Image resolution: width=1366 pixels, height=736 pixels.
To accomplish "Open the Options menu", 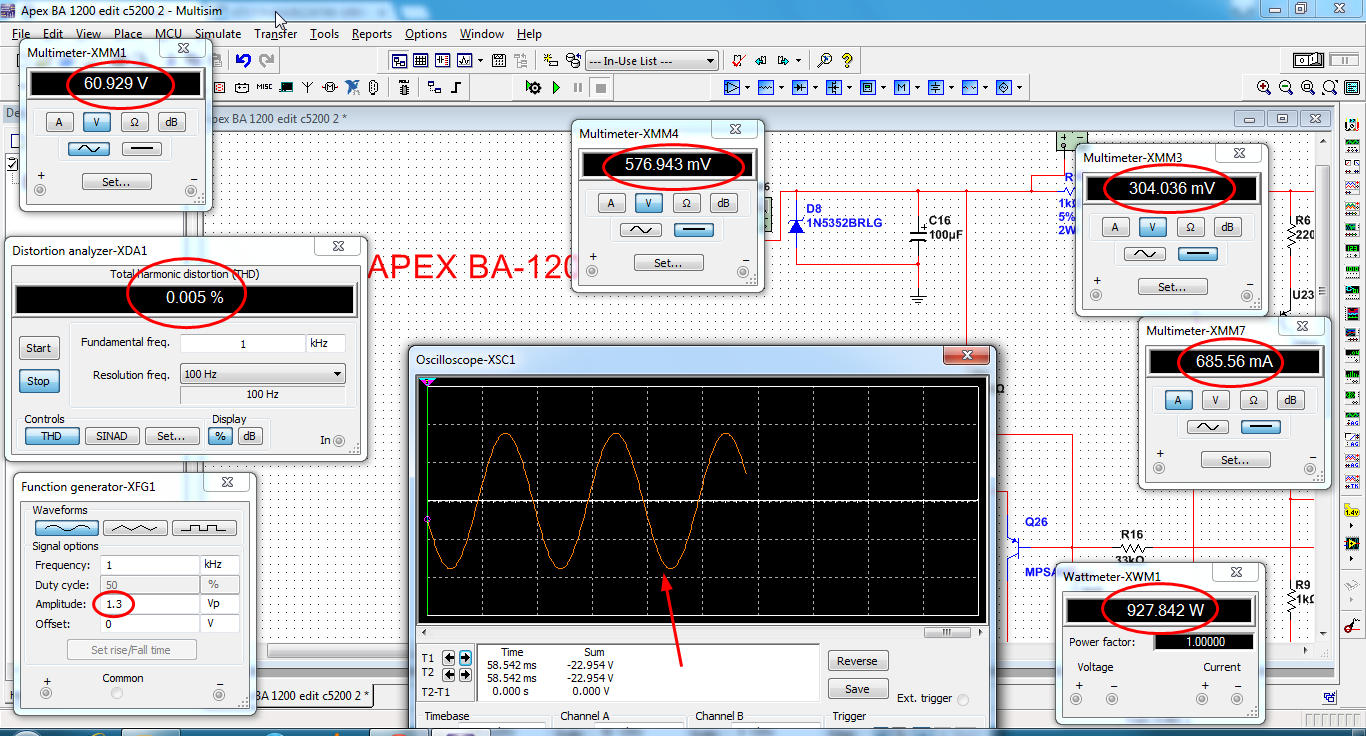I will (426, 34).
